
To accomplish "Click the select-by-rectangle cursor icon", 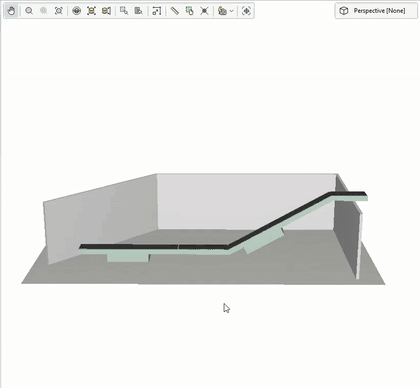I will pyautogui.click(x=124, y=11).
